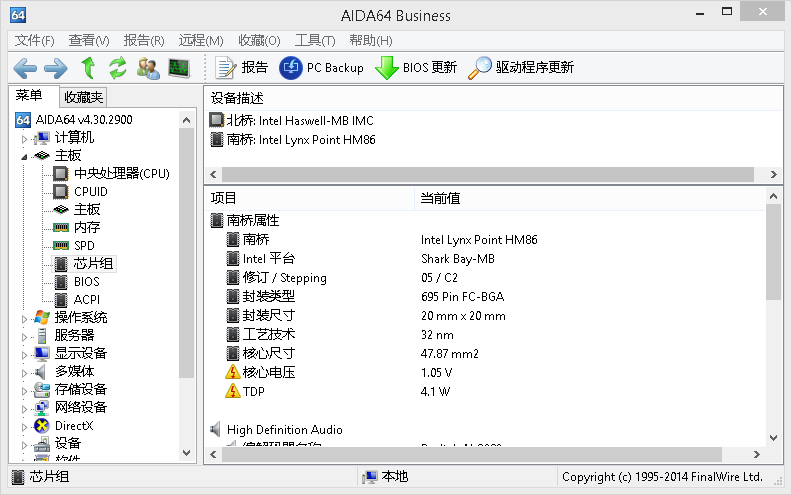Click the BIOS 更新 download button
Image resolution: width=792 pixels, height=495 pixels.
coord(415,68)
